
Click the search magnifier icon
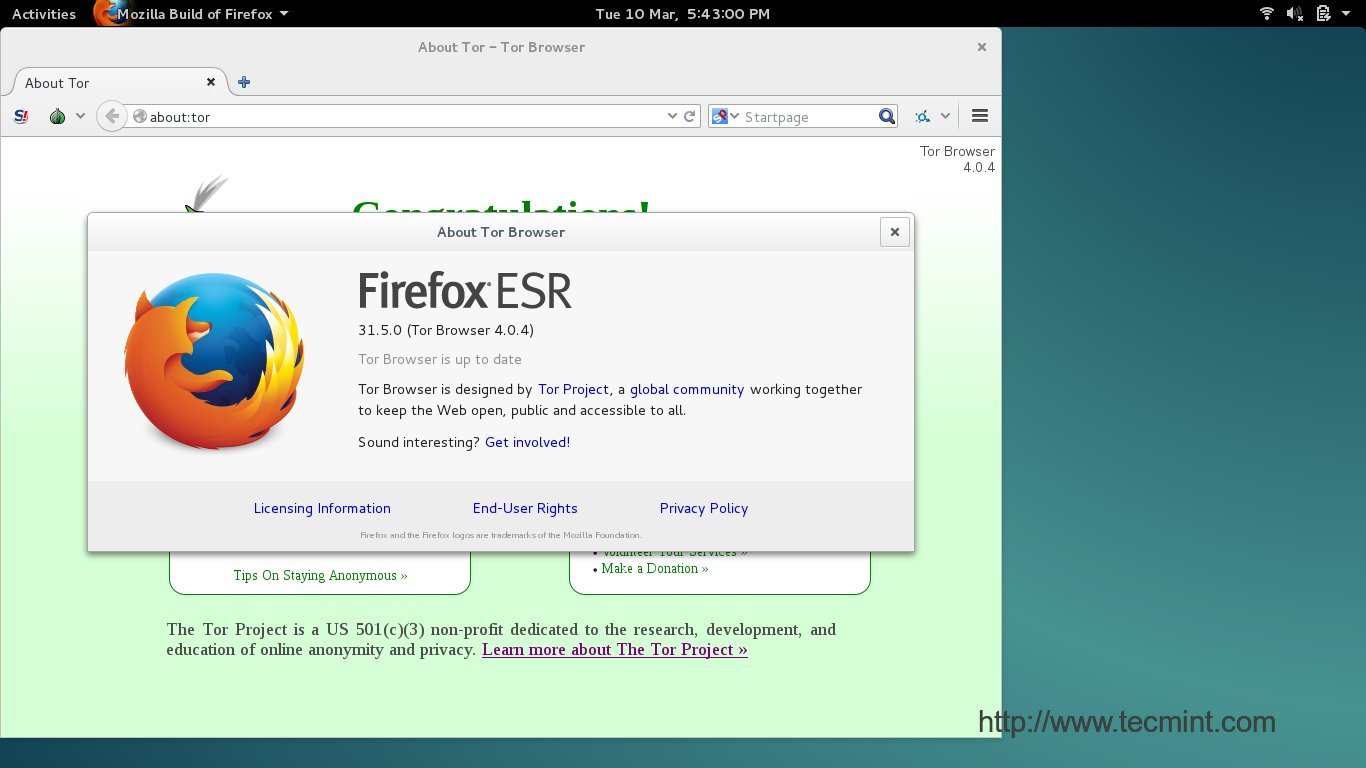(x=887, y=117)
